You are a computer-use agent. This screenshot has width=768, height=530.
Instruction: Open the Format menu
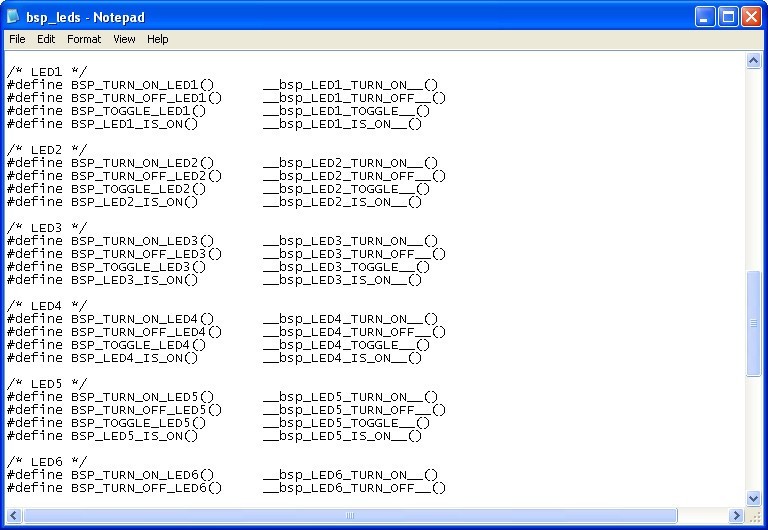pos(84,39)
